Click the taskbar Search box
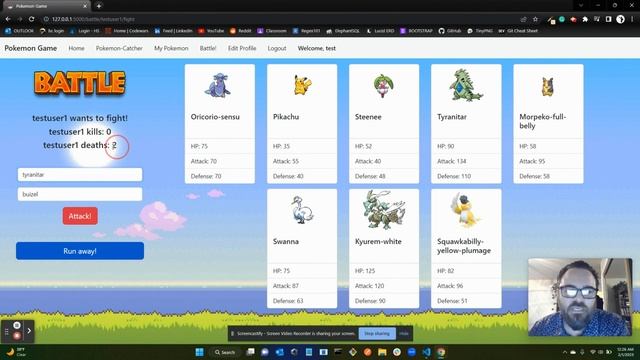This screenshot has width=640, height=360. [x=225, y=352]
